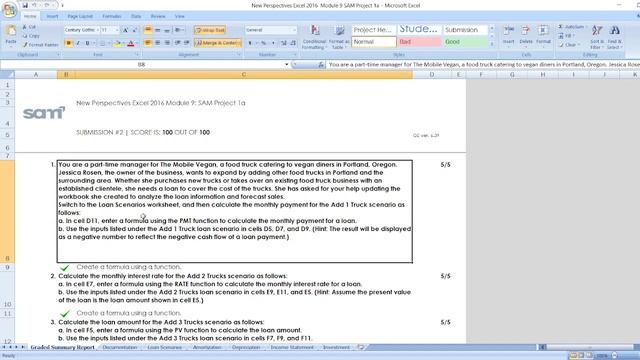The width and height of the screenshot is (640, 360).
Task: Apply the Normal cell style
Action: pos(373,42)
